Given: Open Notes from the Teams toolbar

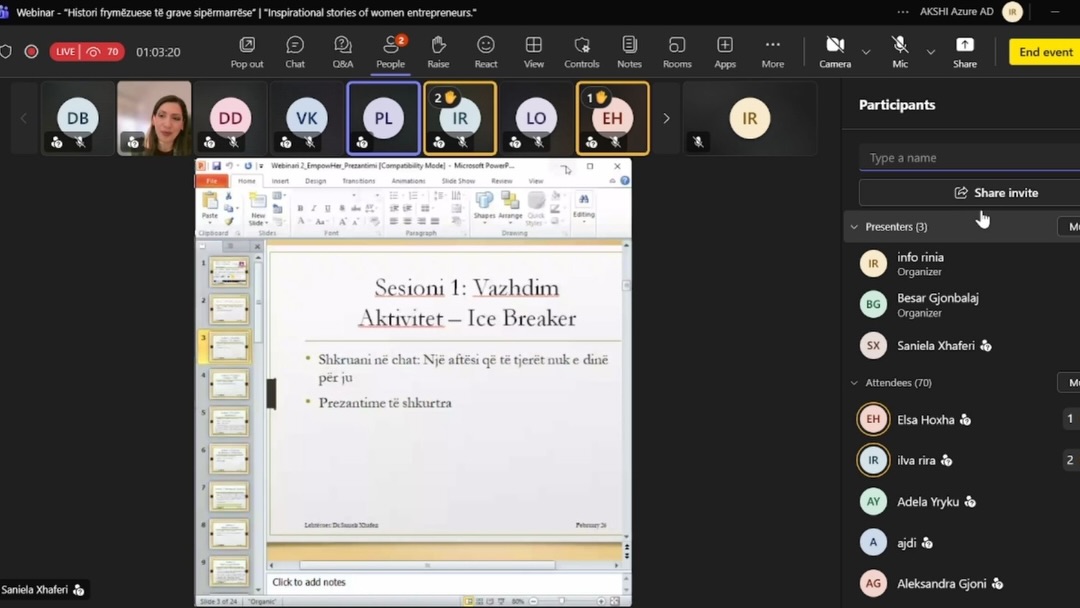Looking at the screenshot, I should click(629, 52).
